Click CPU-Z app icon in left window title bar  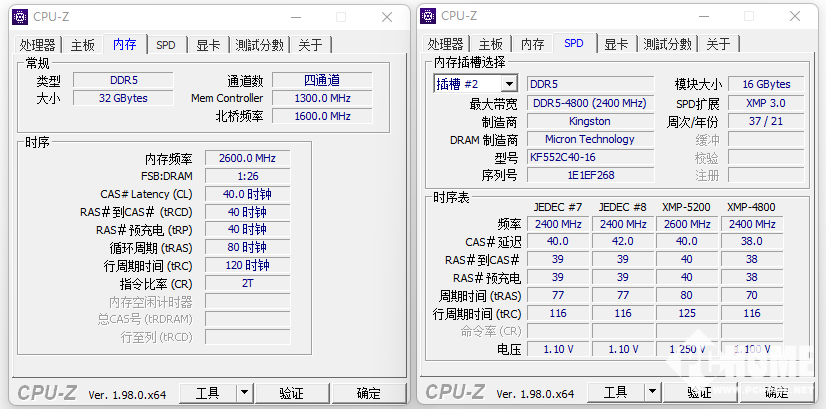(x=20, y=17)
